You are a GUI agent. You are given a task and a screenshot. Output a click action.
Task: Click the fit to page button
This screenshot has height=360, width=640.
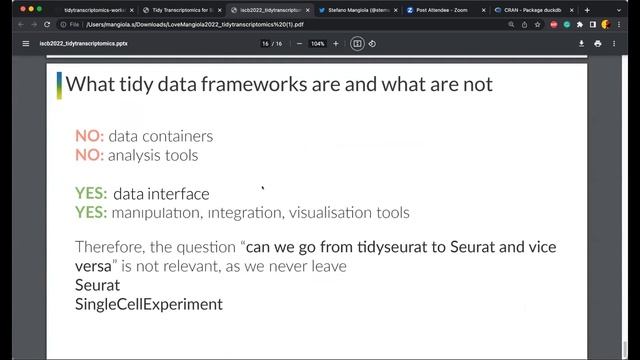coord(357,44)
